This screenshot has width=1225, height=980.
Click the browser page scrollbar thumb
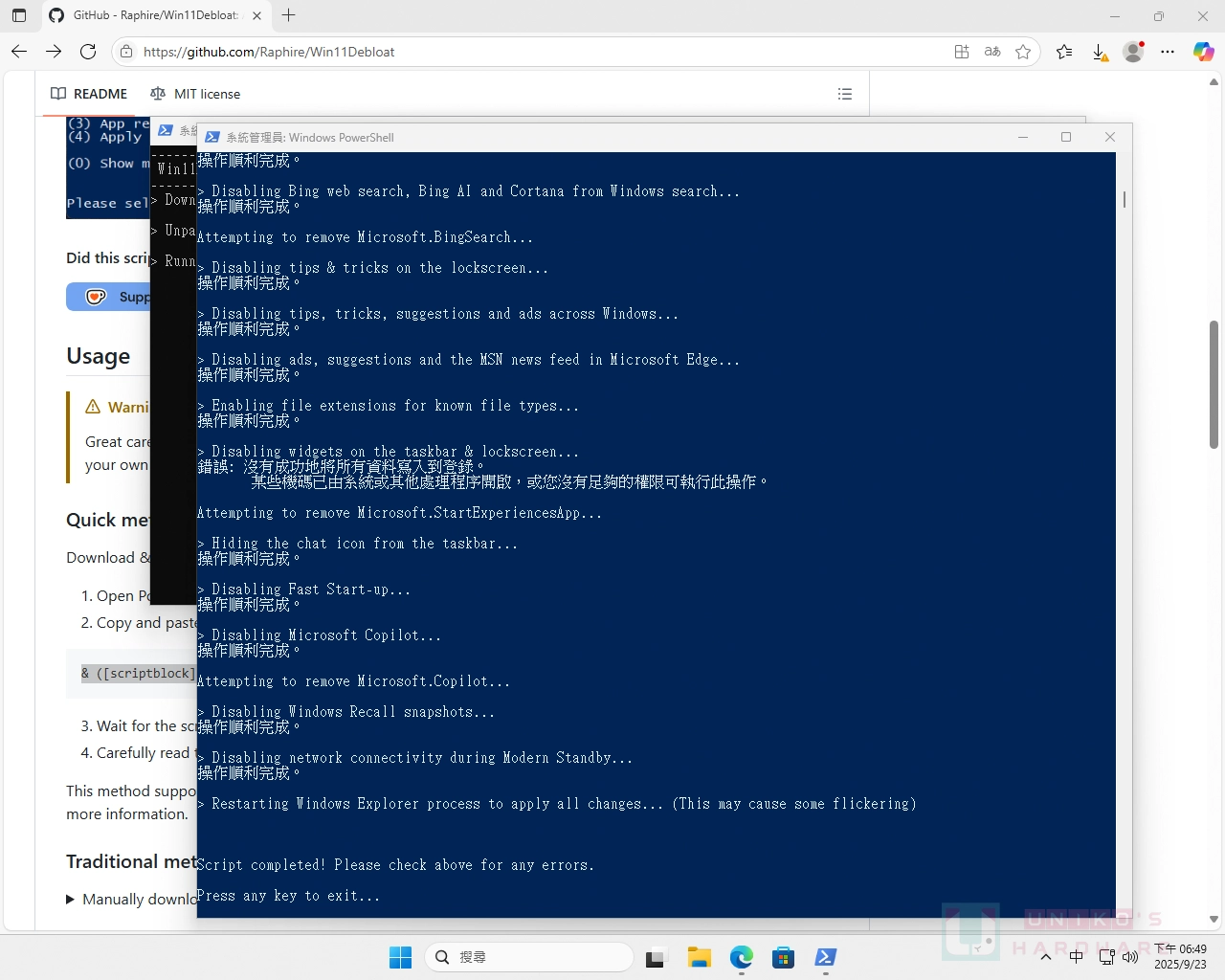coord(1214,385)
